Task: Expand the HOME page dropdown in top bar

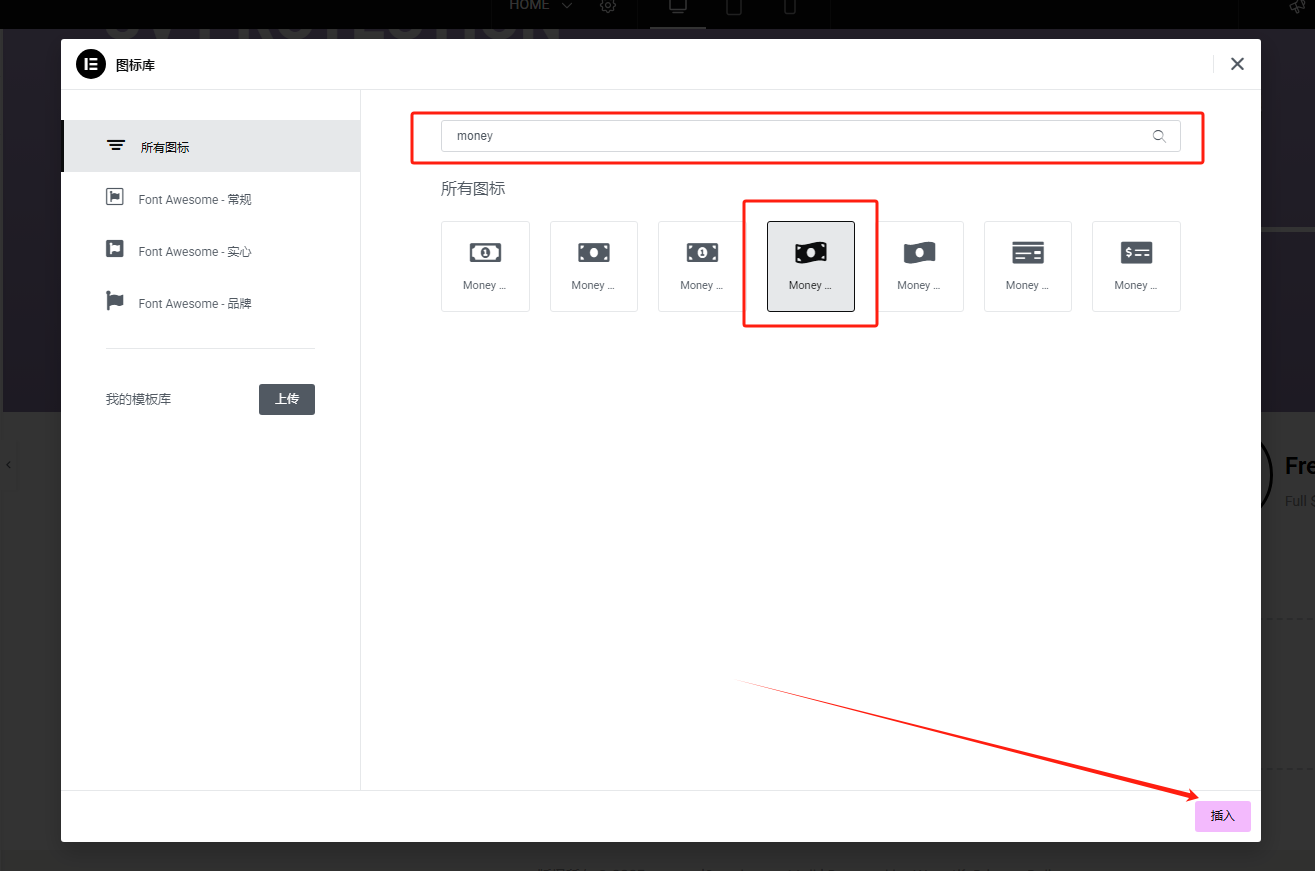Action: click(541, 6)
